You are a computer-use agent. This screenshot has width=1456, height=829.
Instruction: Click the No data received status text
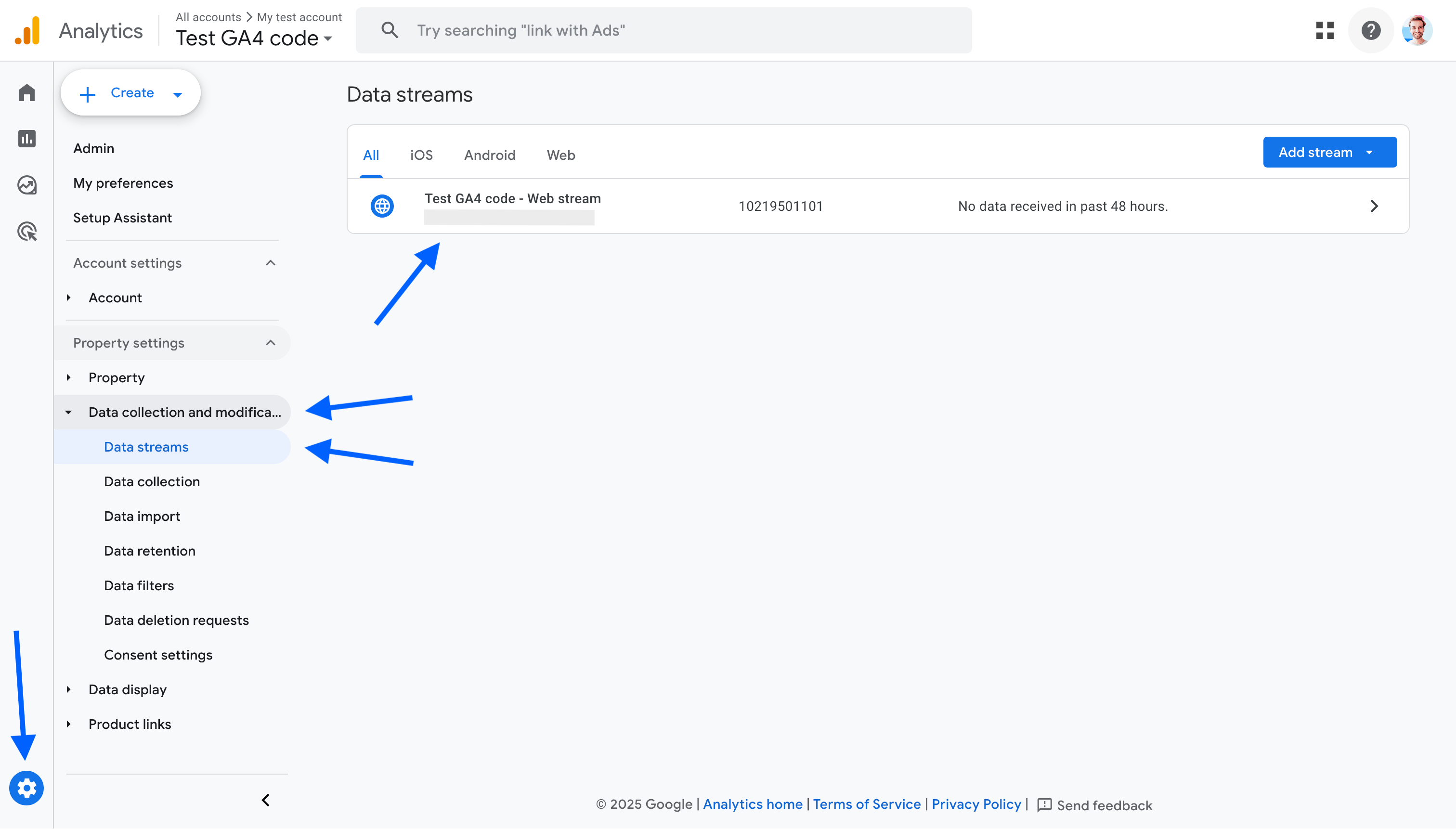(1063, 206)
